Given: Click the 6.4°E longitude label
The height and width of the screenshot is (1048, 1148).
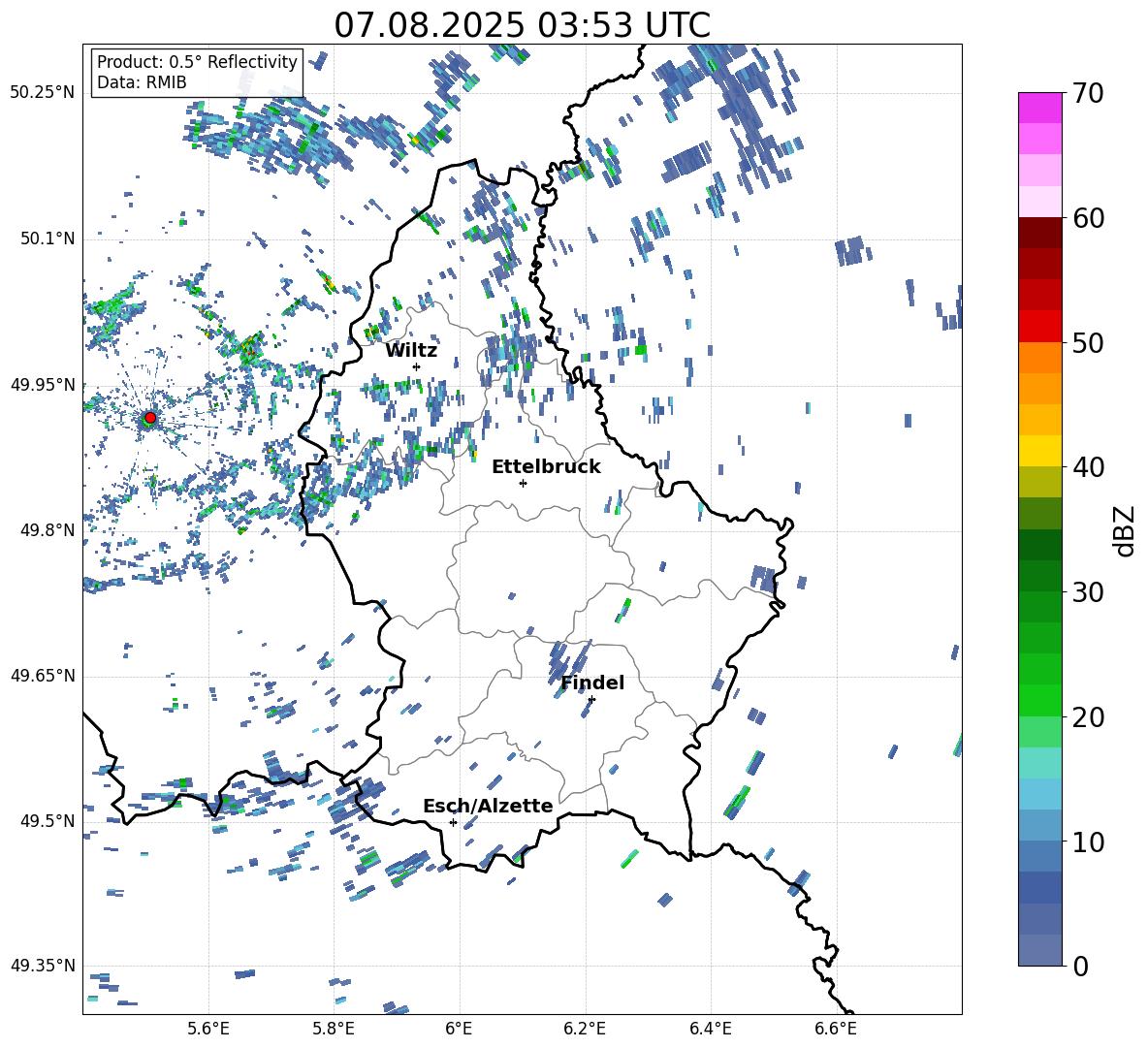Looking at the screenshot, I should coord(710,1030).
